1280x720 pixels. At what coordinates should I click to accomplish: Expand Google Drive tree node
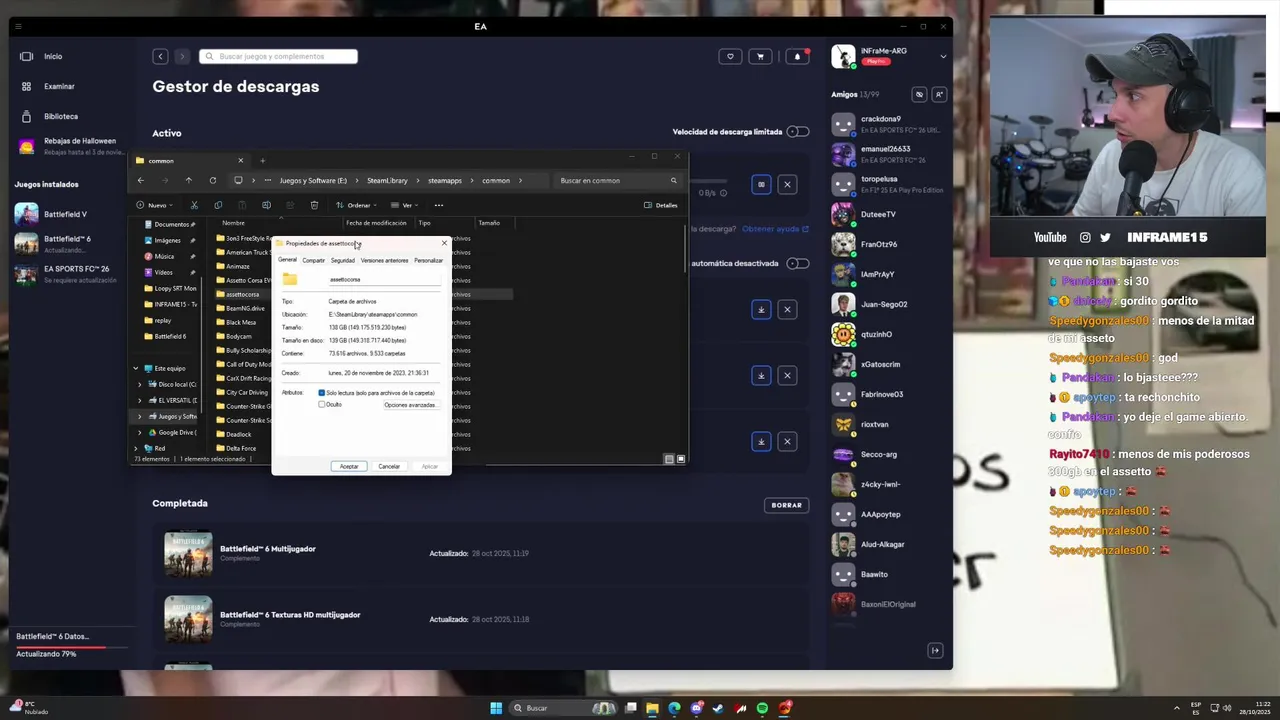[140, 432]
